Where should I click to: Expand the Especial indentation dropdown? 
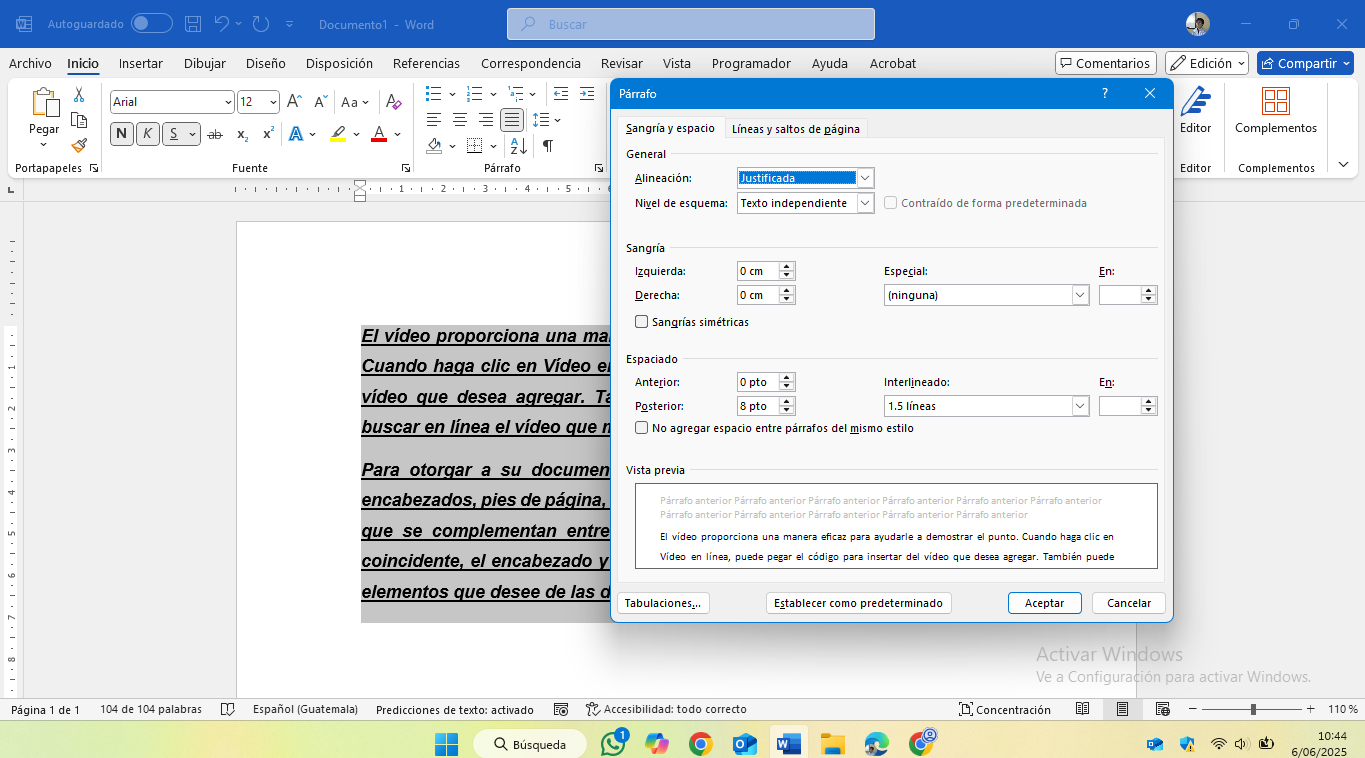click(1080, 295)
